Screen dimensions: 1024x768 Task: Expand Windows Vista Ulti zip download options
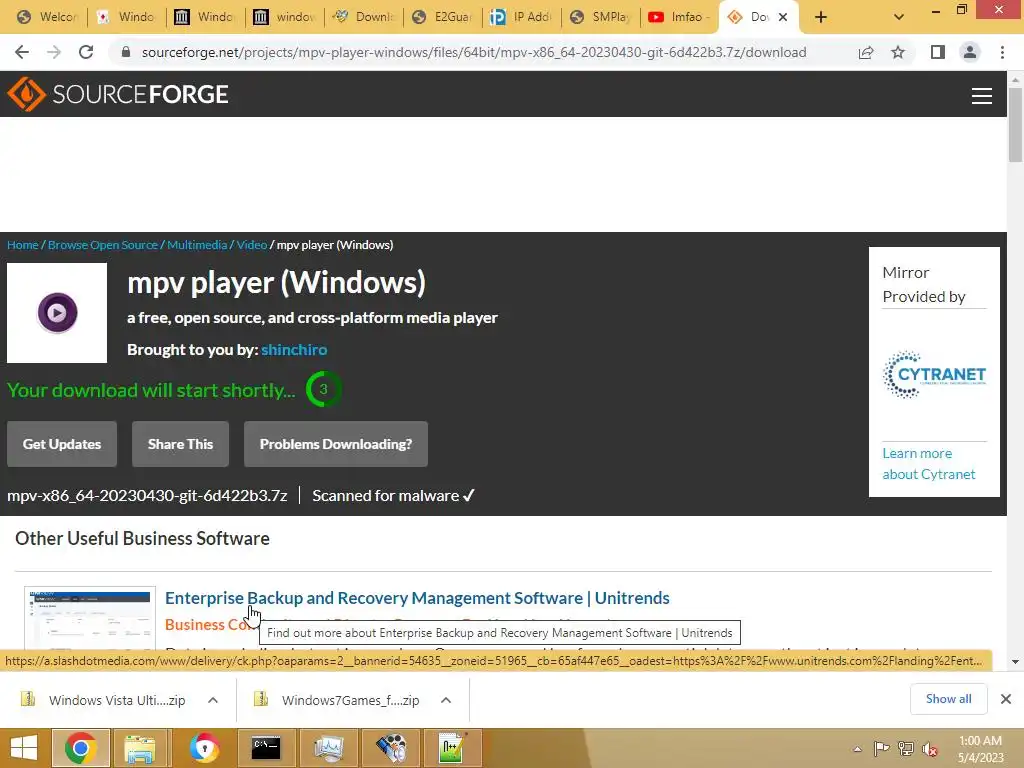click(x=213, y=700)
